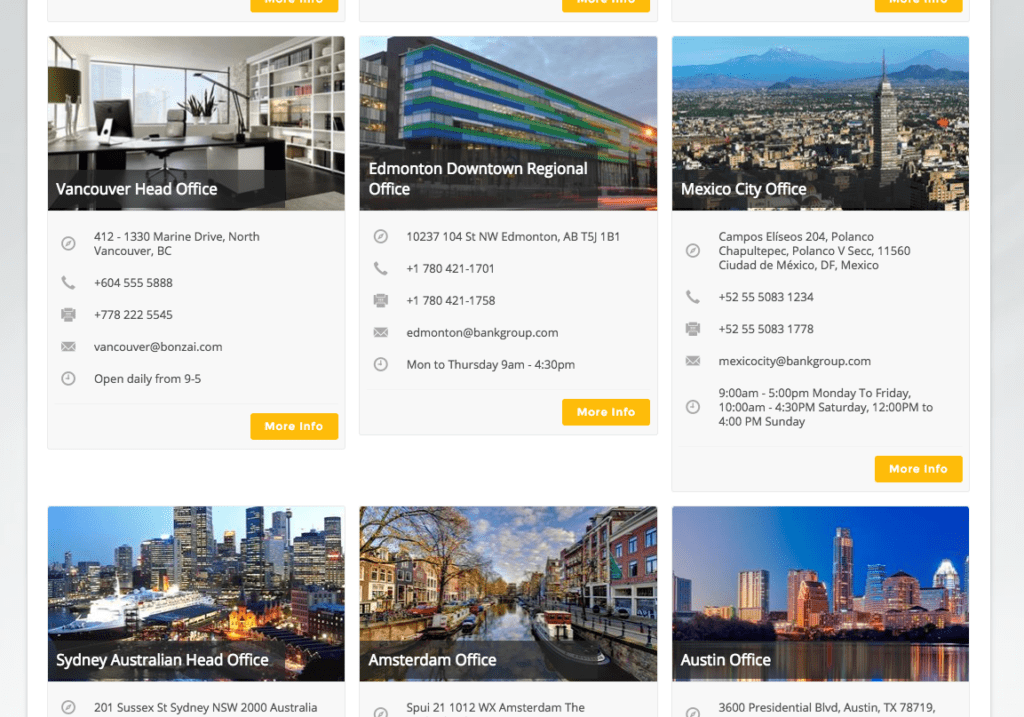The width and height of the screenshot is (1024, 717).
Task: Open More Info for Vancouver Head Office
Action: 294,426
